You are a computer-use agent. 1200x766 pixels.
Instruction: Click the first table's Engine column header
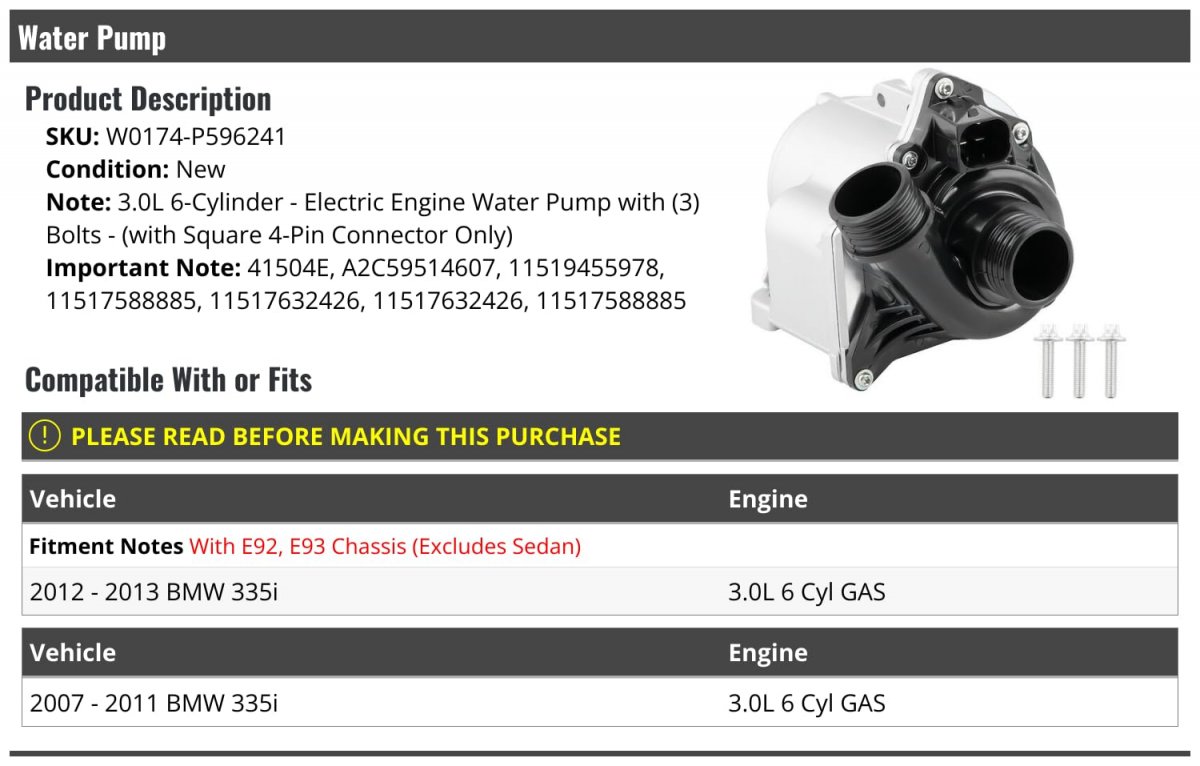pos(768,499)
